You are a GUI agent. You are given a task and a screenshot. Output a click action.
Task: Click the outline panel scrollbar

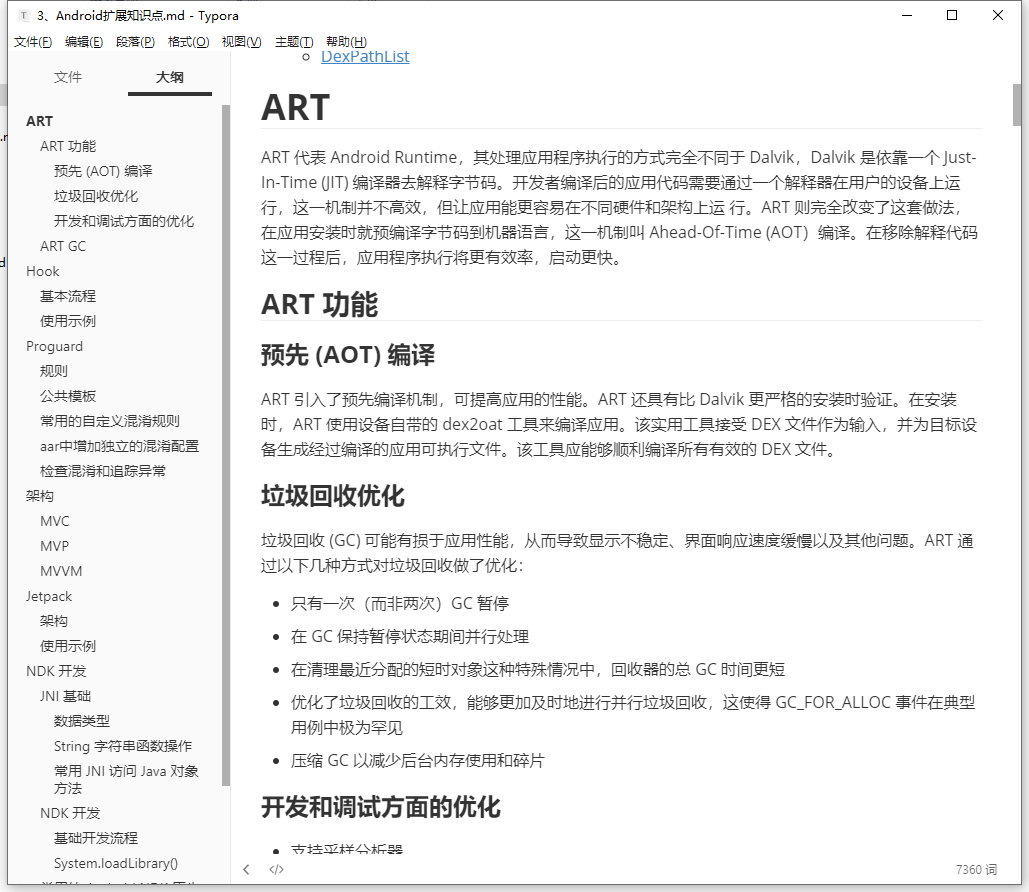click(226, 445)
